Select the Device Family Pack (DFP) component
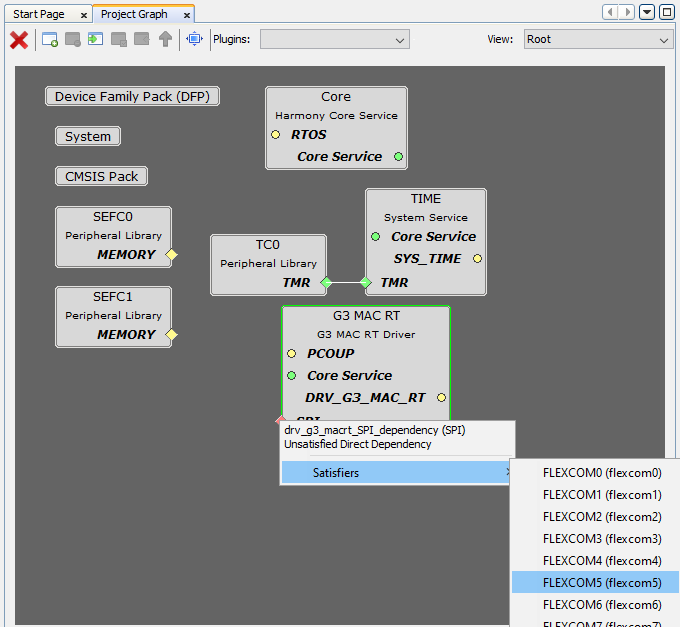Screen dimensions: 680x627 pos(132,96)
